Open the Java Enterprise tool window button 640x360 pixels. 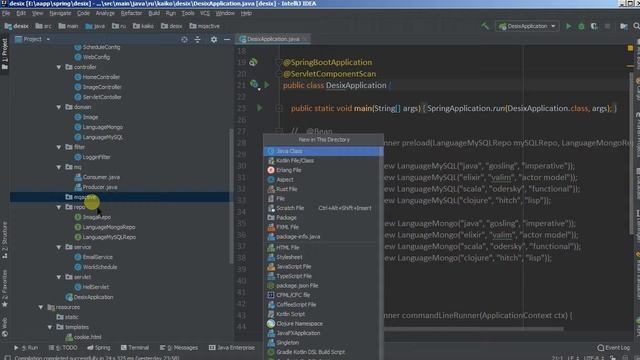coord(231,348)
